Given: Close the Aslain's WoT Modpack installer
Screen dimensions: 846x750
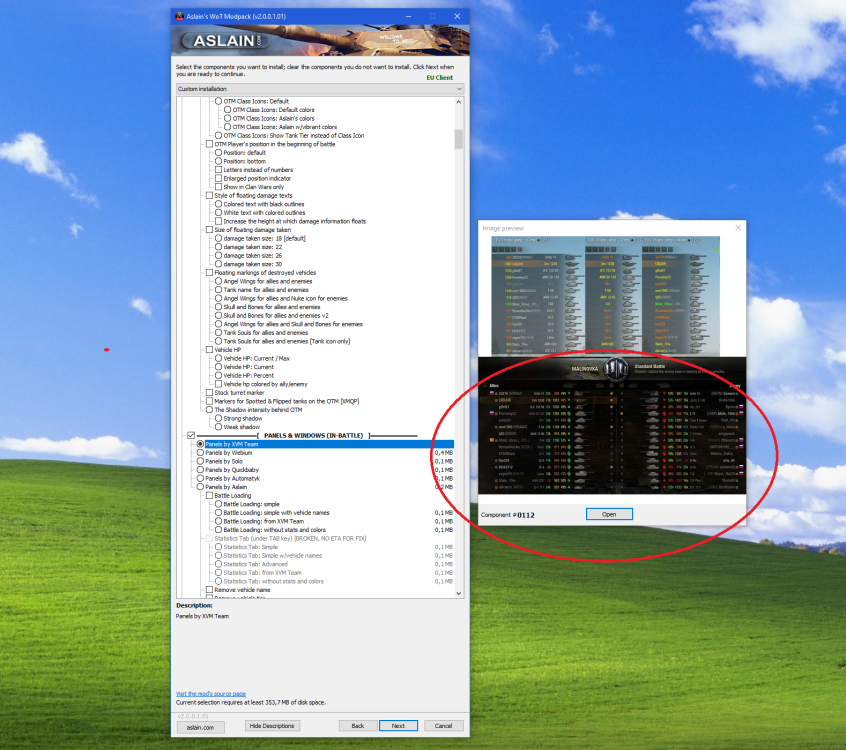Looking at the screenshot, I should pos(457,16).
